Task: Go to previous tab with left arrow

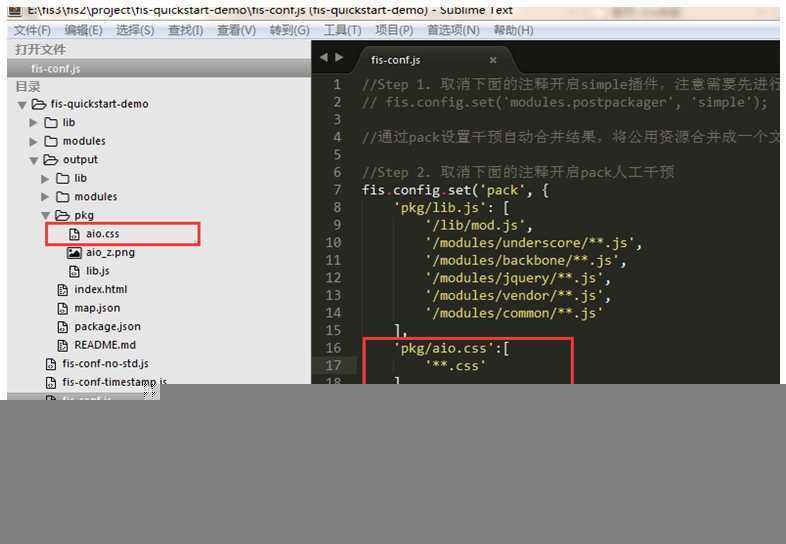Action: pos(324,57)
